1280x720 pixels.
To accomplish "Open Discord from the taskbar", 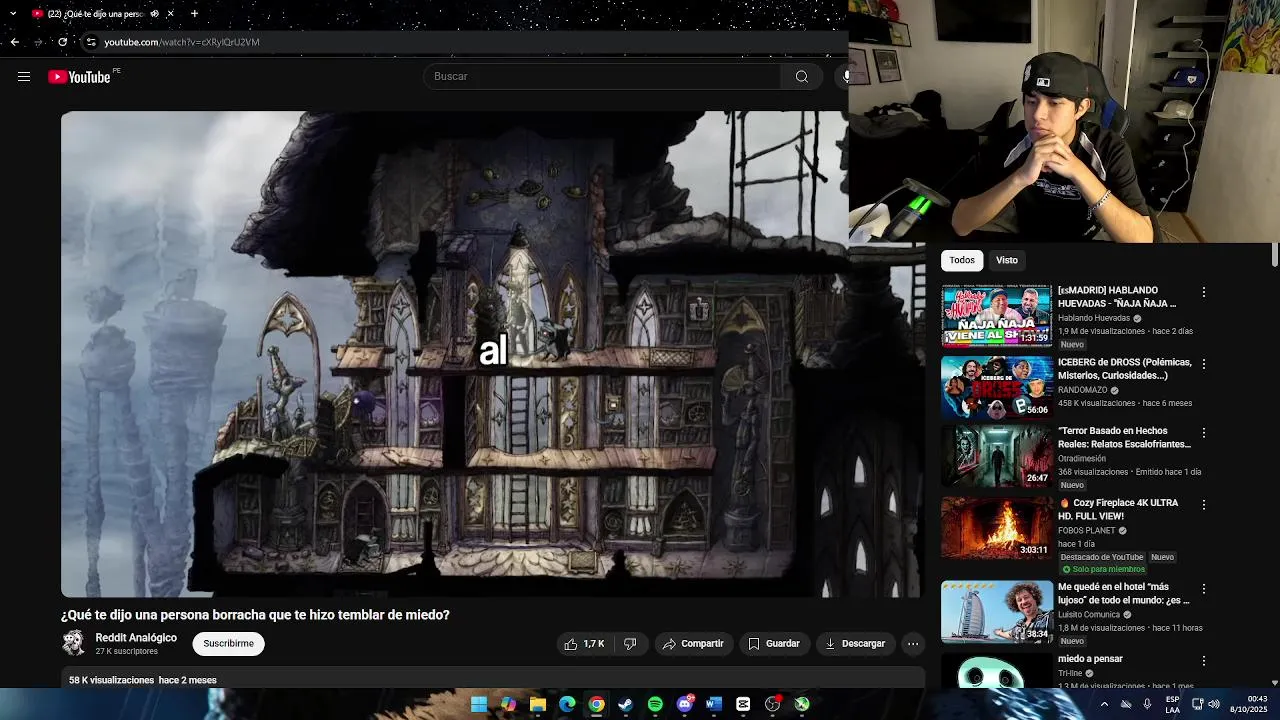I will coord(684,704).
